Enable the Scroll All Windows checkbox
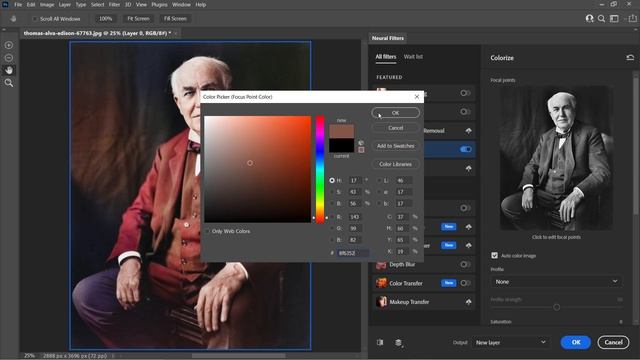Image resolution: width=640 pixels, height=360 pixels. click(x=35, y=19)
